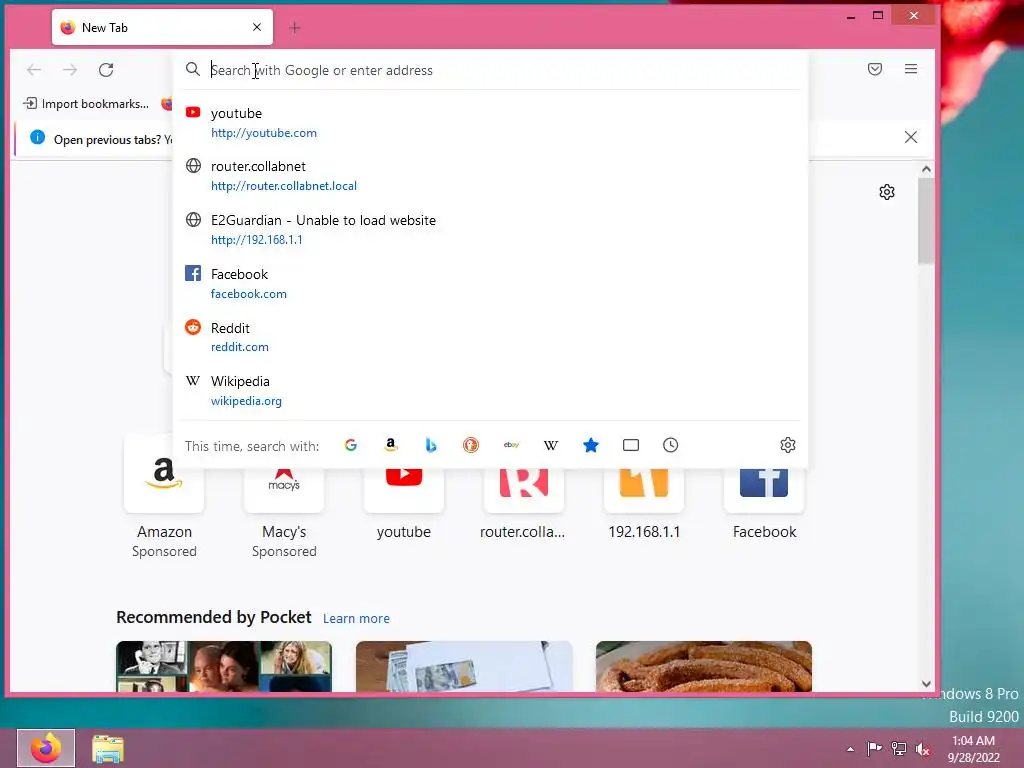
Task: Open File Explorer from taskbar
Action: tap(108, 749)
